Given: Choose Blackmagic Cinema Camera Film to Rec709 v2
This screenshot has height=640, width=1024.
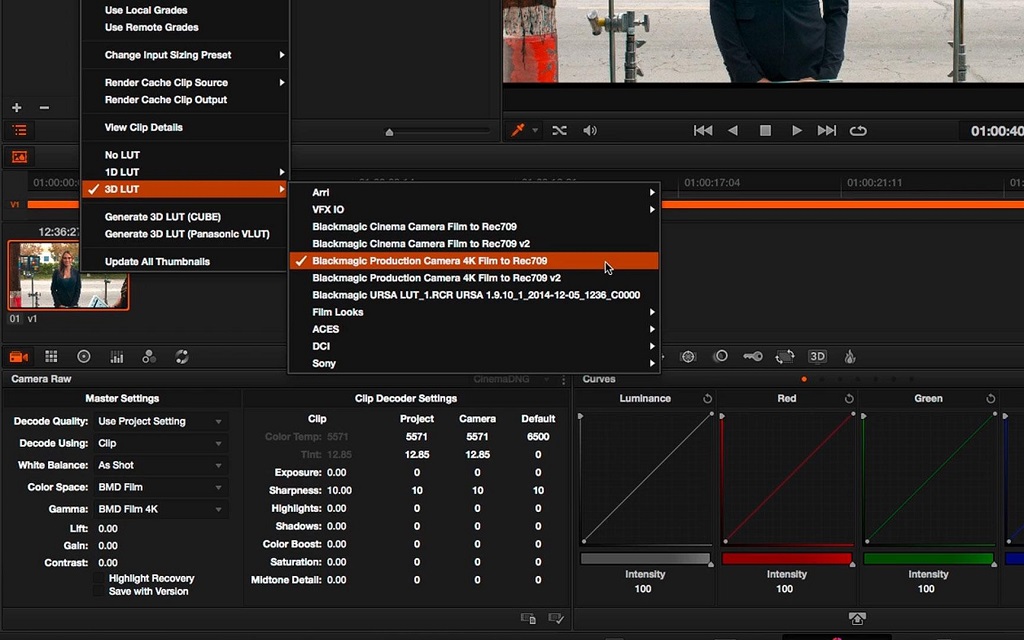Looking at the screenshot, I should (473, 244).
